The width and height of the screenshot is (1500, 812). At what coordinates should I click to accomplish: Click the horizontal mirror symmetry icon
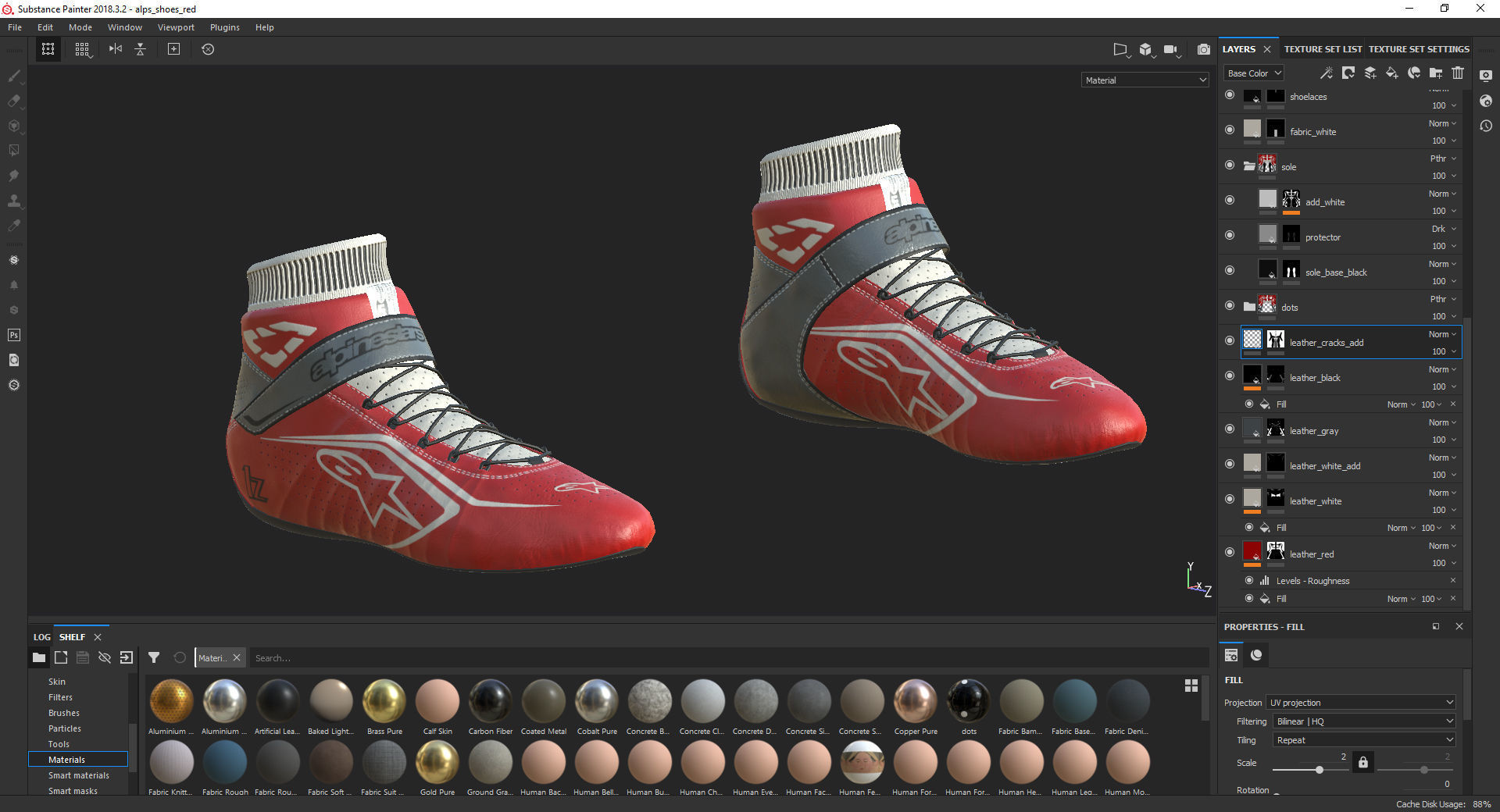coord(116,49)
